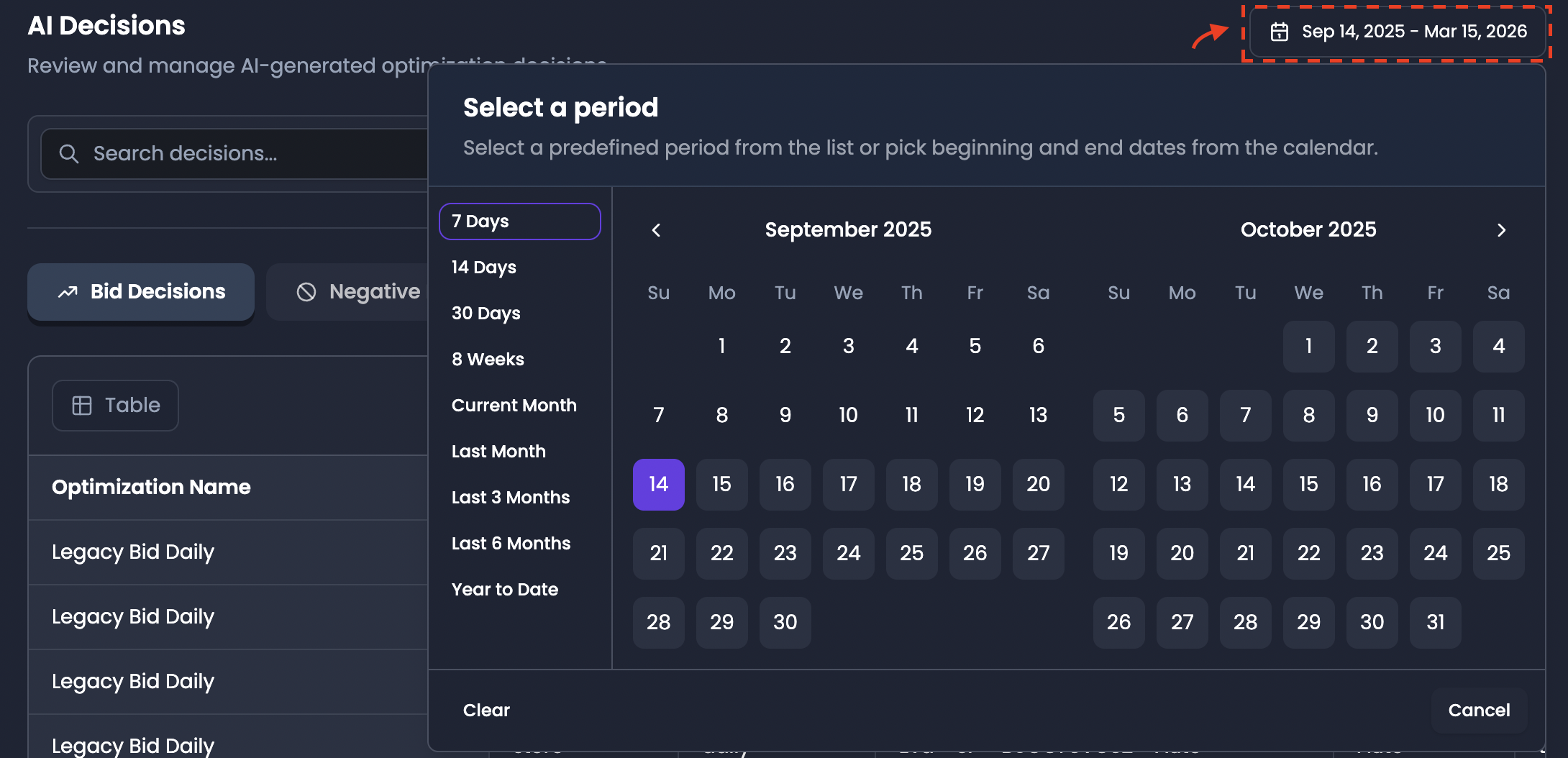The width and height of the screenshot is (1568, 758).
Task: Pick October 31 as a date
Action: pos(1436,623)
